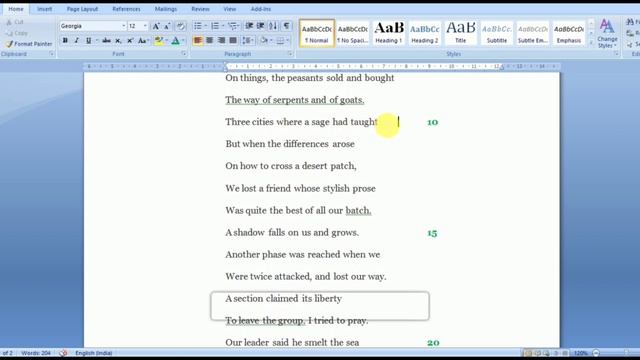Select align text left button
The width and height of the screenshot is (640, 360).
pyautogui.click(x=198, y=40)
